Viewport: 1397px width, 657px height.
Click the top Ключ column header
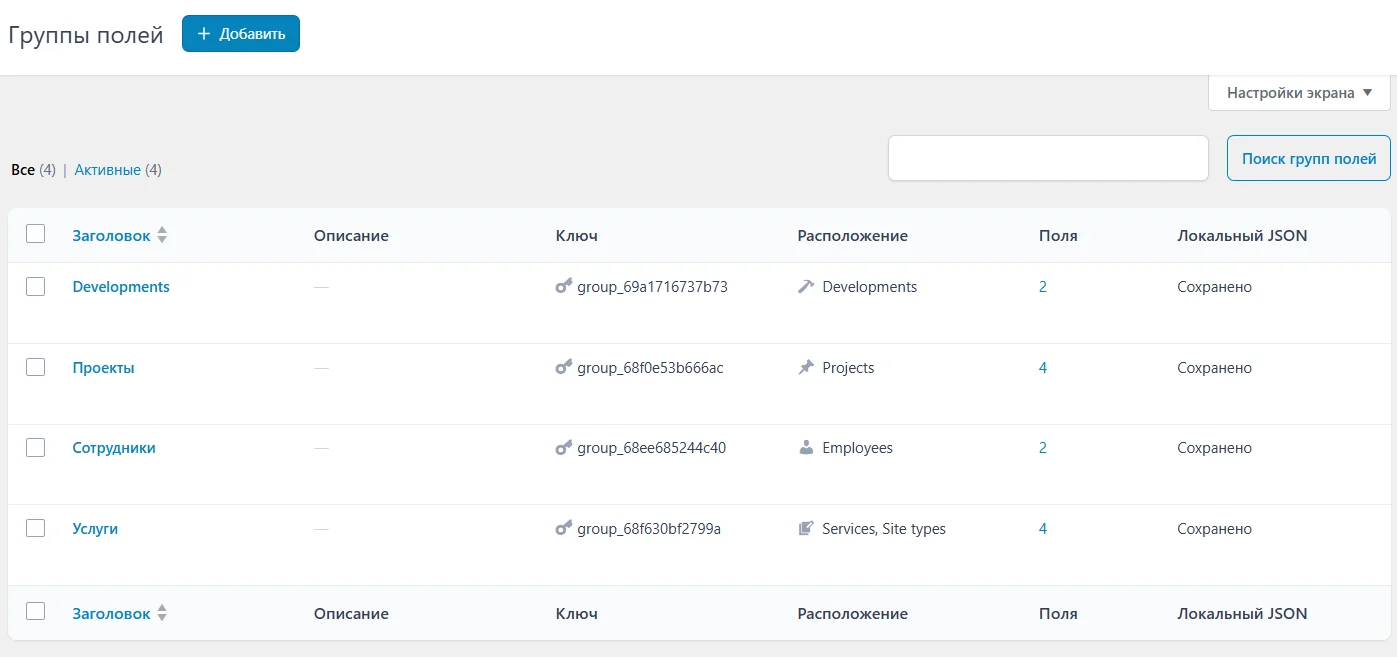577,236
